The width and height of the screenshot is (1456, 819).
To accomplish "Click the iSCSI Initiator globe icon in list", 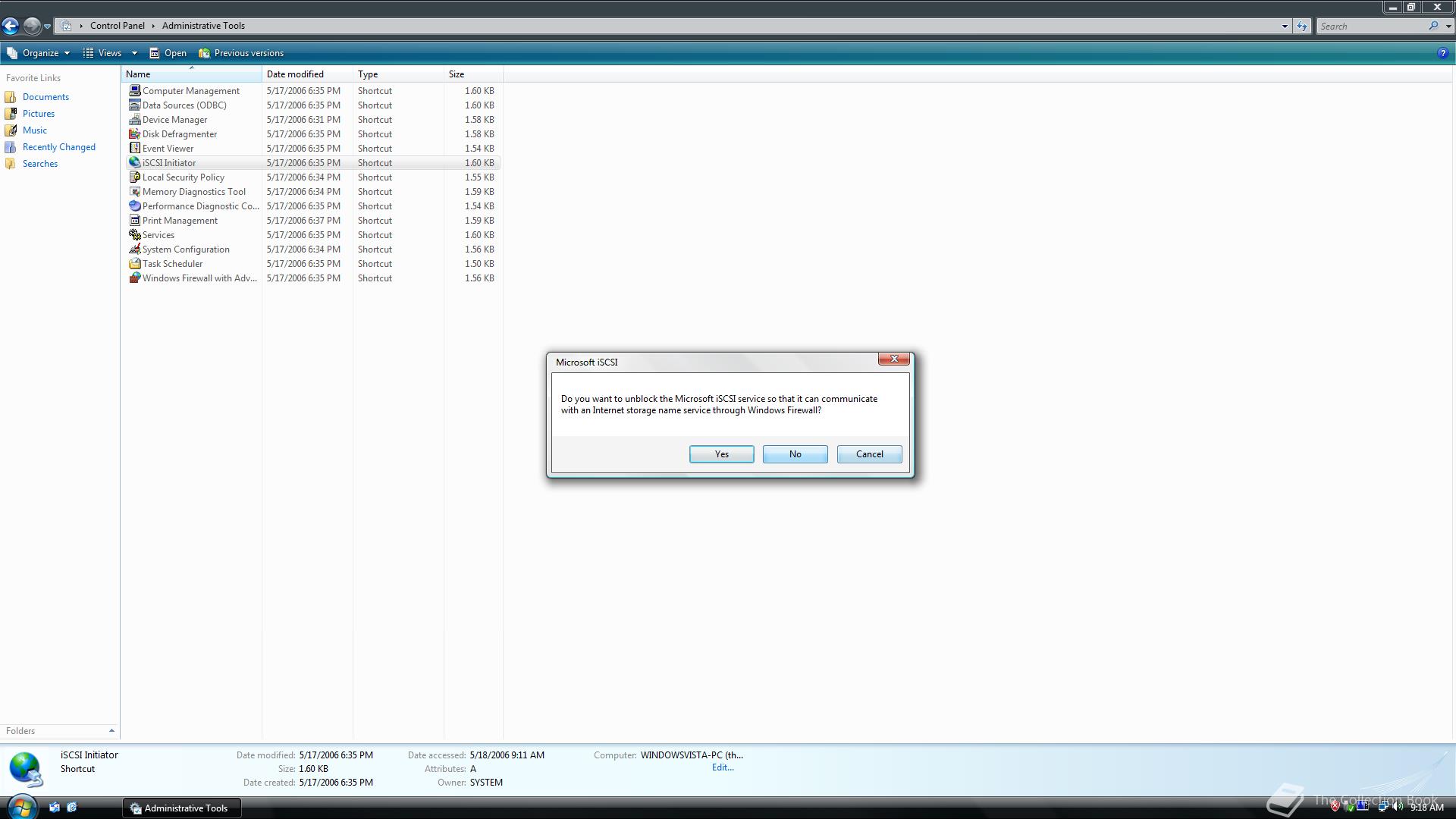I will click(x=135, y=162).
